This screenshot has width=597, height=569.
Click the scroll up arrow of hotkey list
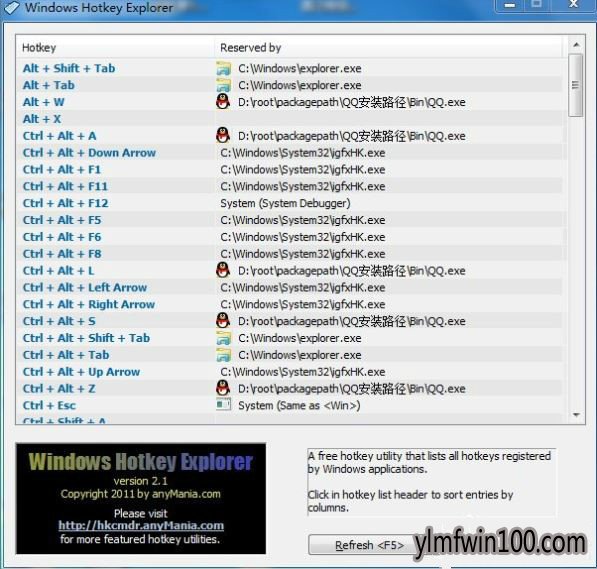(576, 45)
